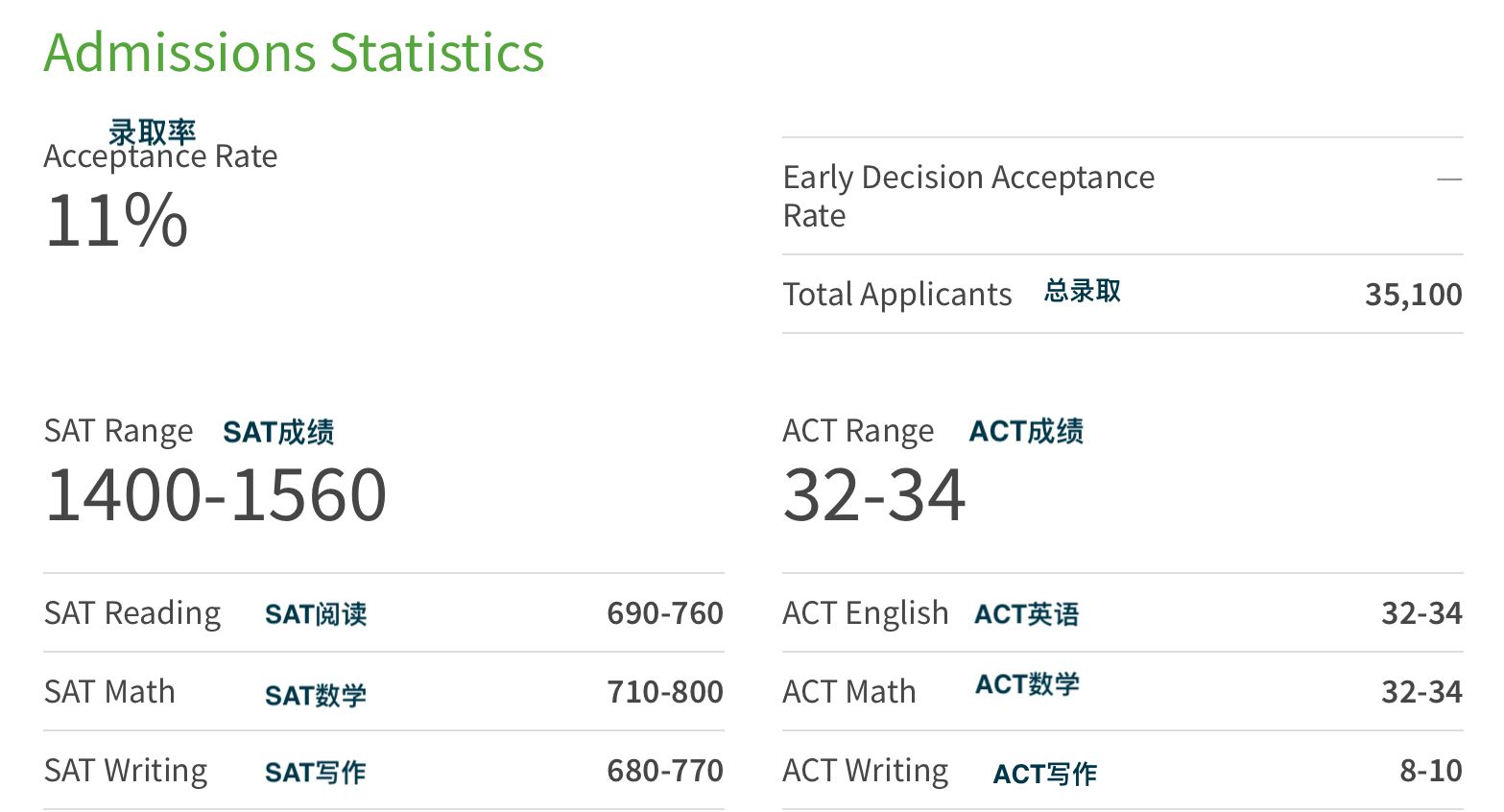This screenshot has height=812, width=1504.
Task: Click the ACT Math row label
Action: coord(849,691)
